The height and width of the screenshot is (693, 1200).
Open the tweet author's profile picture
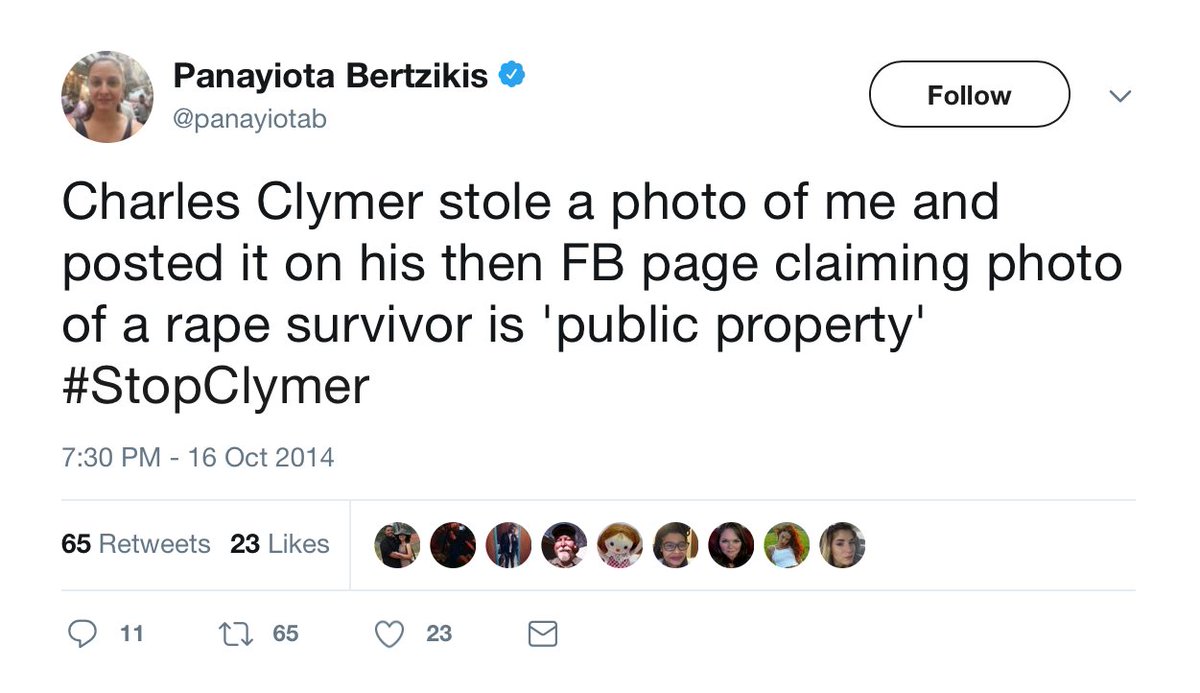point(107,95)
